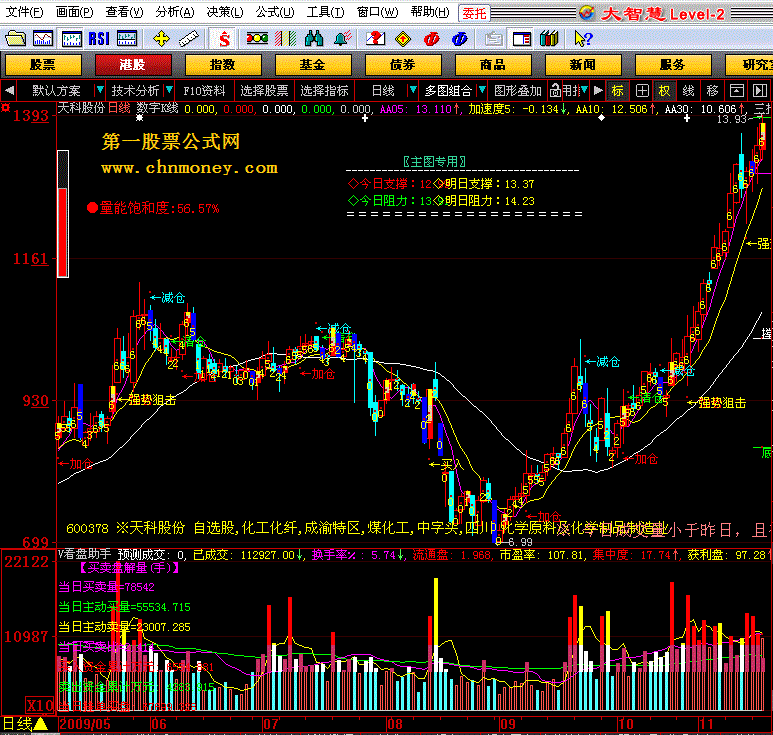The image size is (773, 735).
Task: Switch to the 服务 tab
Action: tap(673, 65)
